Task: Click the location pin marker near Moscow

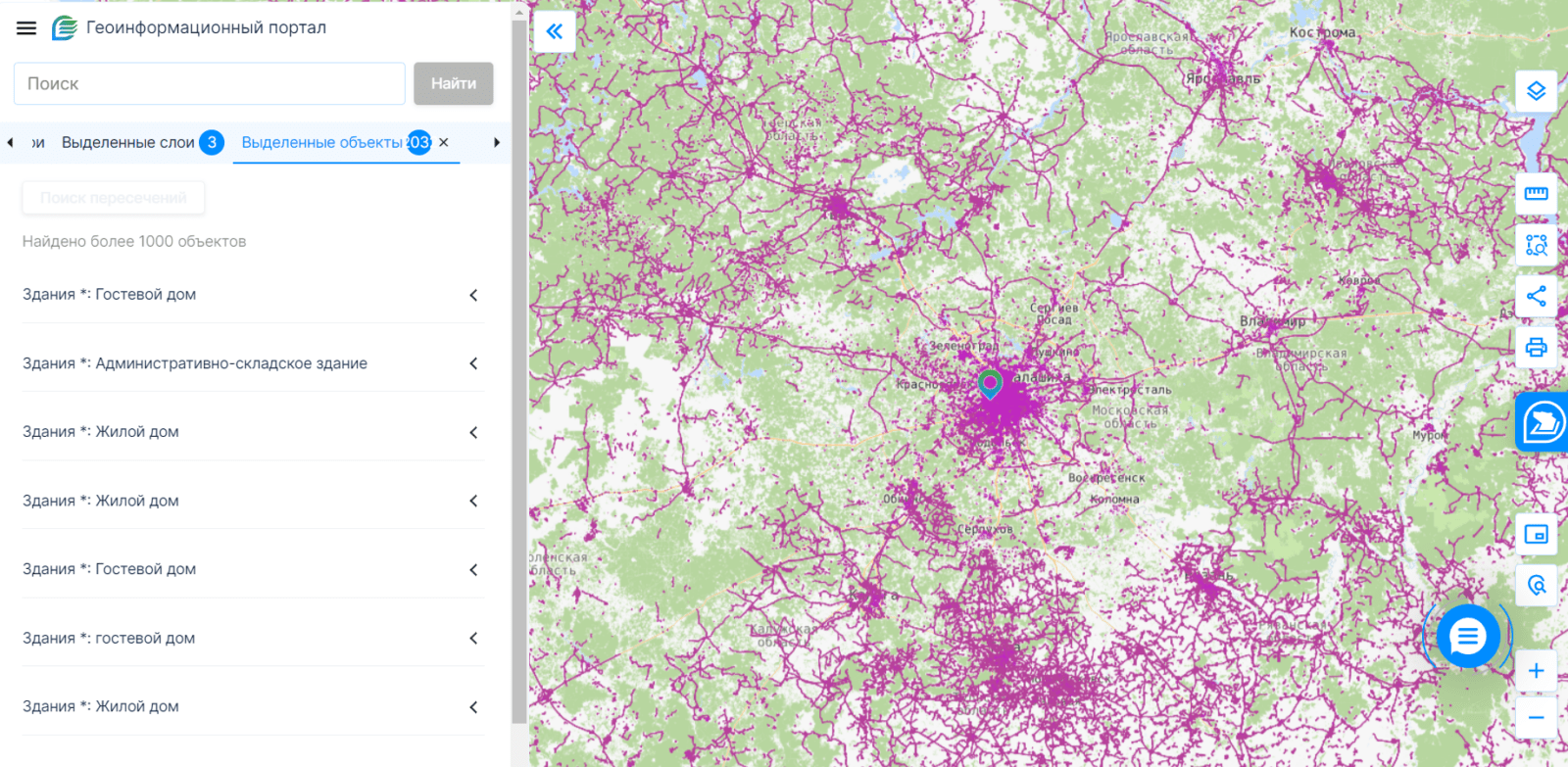Action: click(x=990, y=383)
